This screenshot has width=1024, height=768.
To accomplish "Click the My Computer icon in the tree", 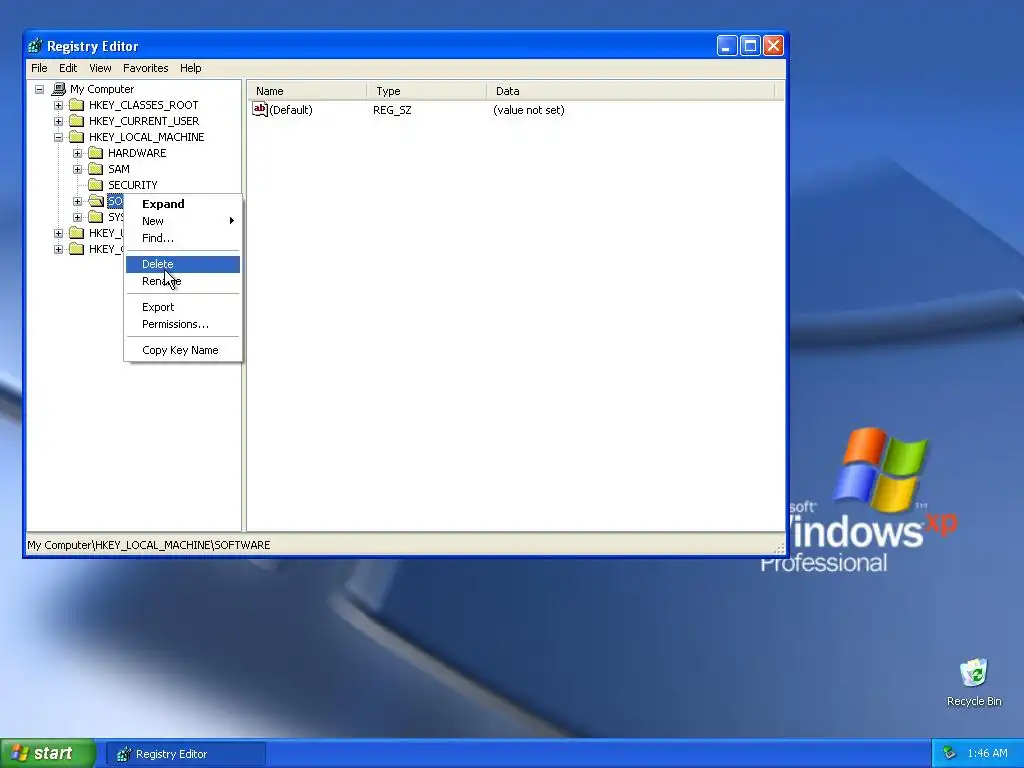I will point(59,89).
